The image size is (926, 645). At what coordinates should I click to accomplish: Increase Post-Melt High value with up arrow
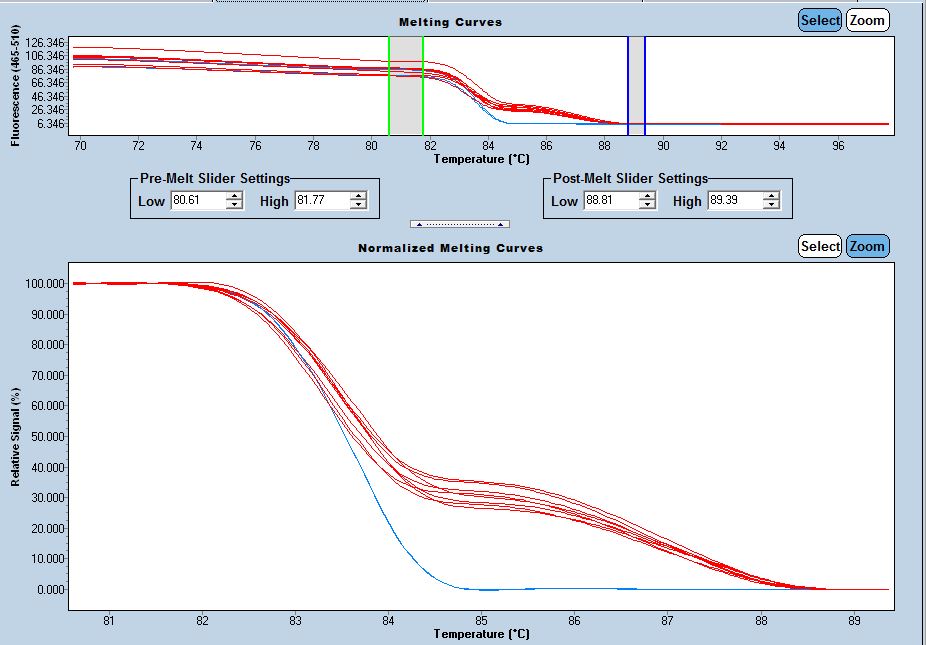[771, 197]
